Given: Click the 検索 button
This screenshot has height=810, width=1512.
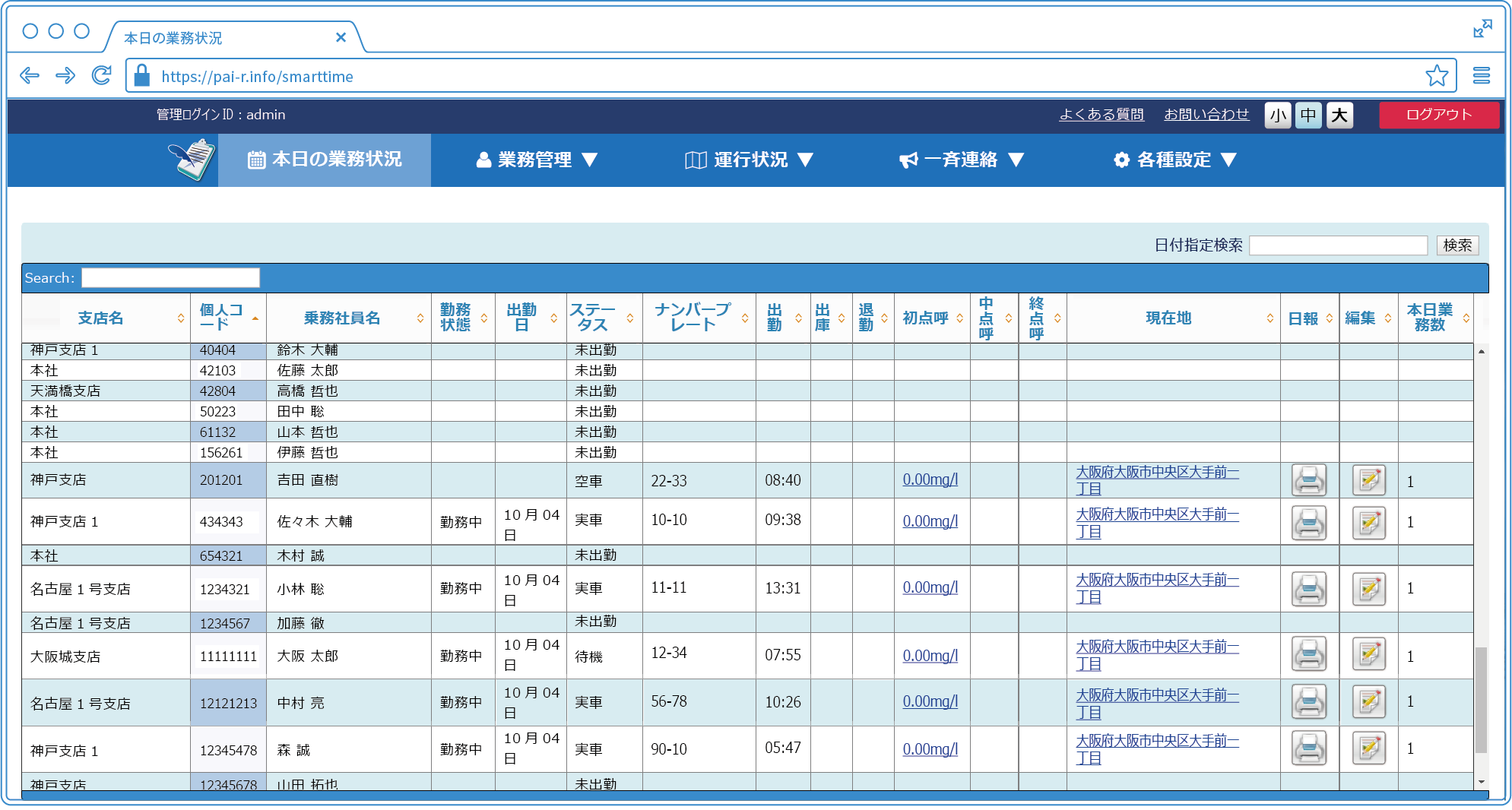Looking at the screenshot, I should pos(1457,245).
